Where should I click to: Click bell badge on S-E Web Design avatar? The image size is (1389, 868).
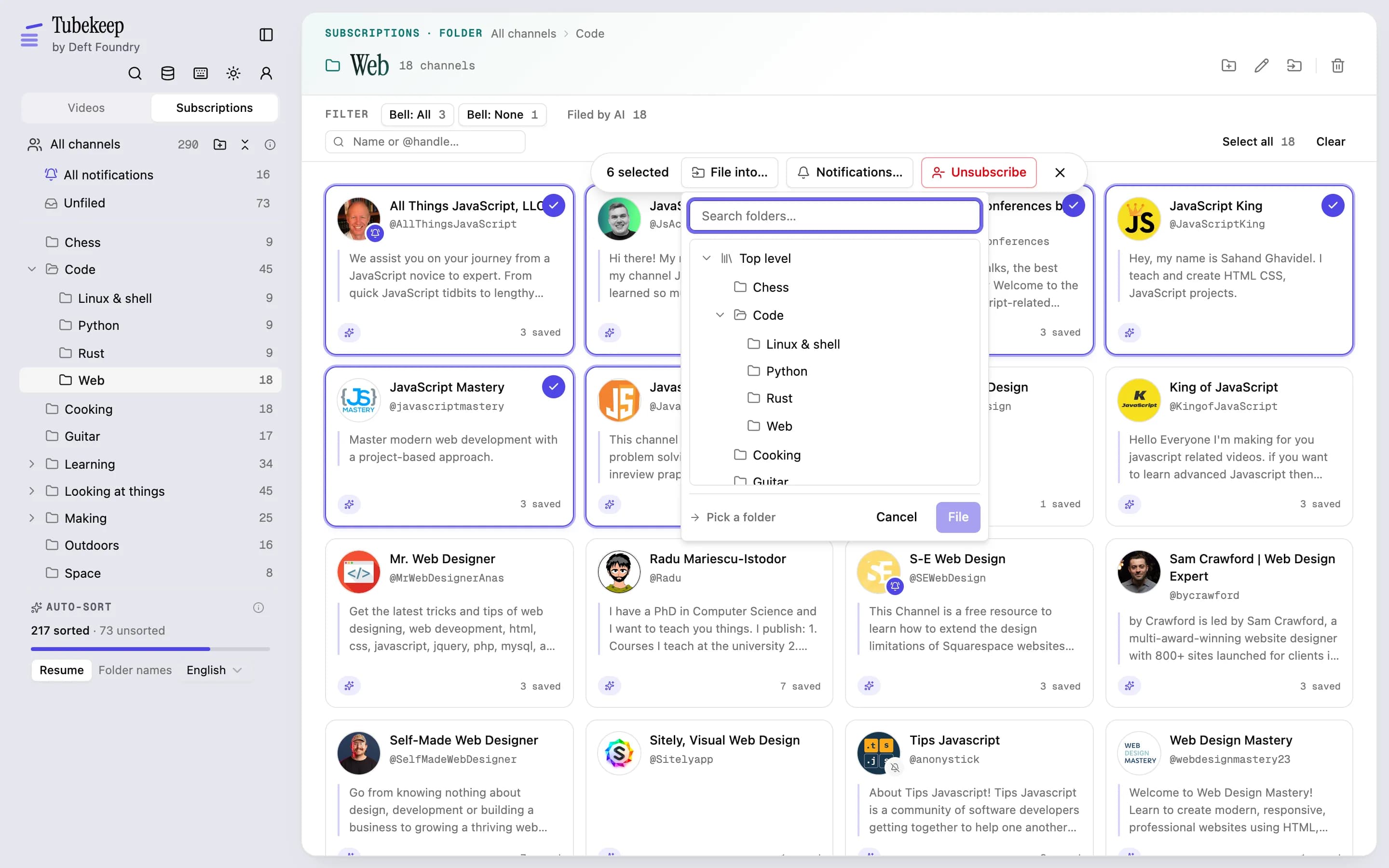895,586
